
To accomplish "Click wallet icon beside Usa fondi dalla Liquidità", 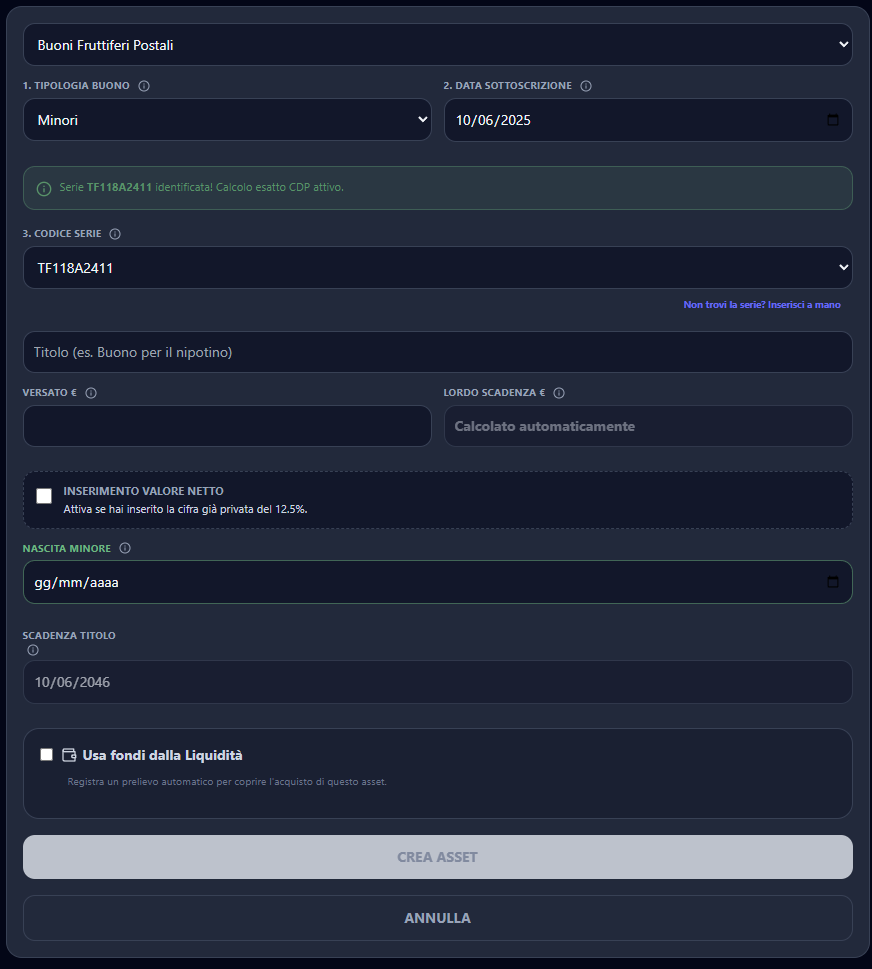I will pos(69,755).
